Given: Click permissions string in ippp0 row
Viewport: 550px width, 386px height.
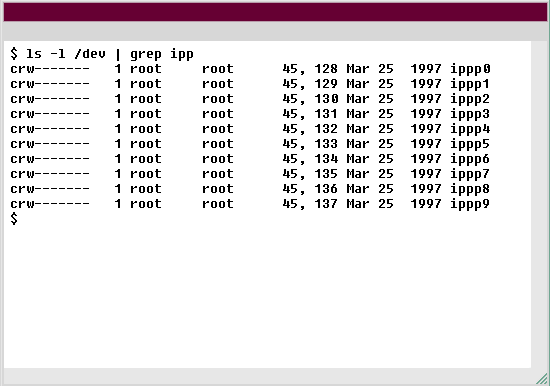Looking at the screenshot, I should coord(50,69).
